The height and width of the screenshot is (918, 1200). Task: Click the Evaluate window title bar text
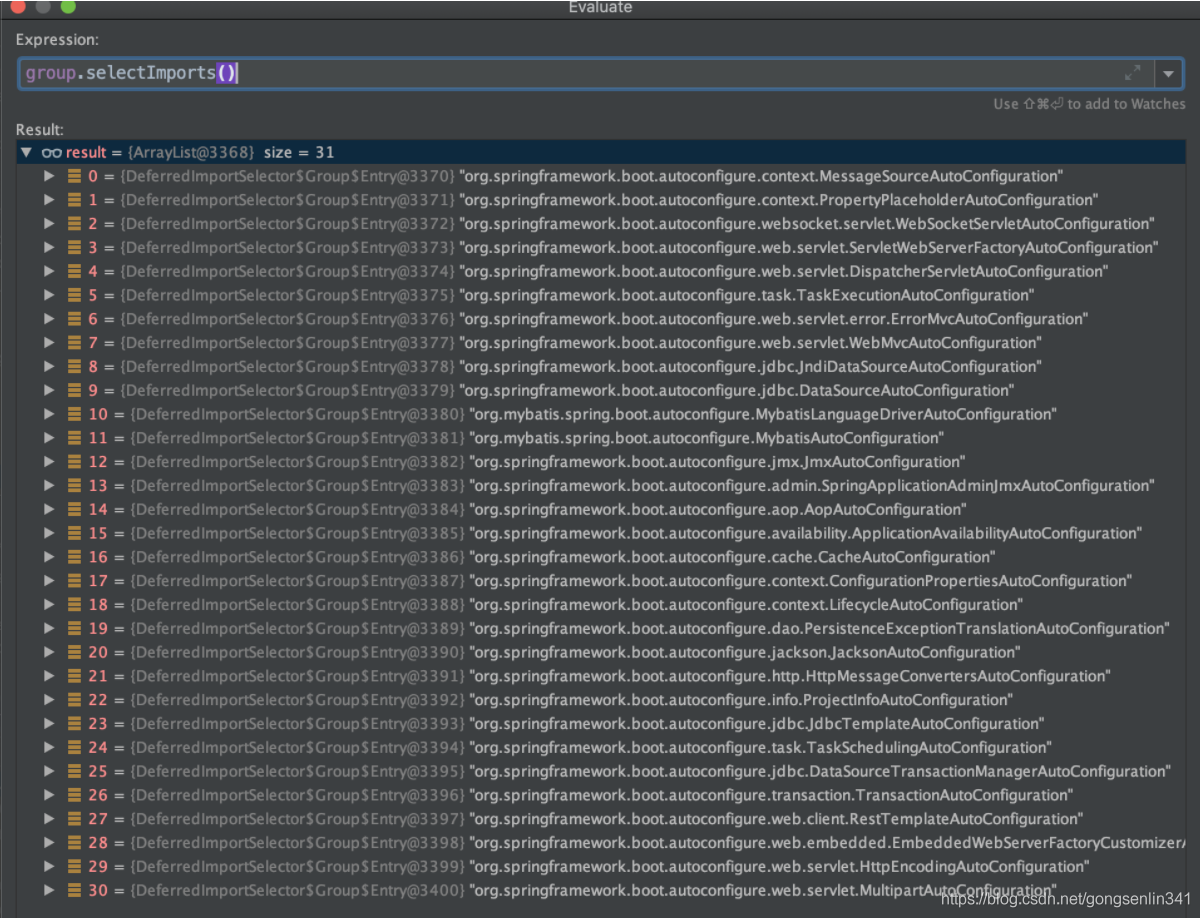[x=600, y=7]
